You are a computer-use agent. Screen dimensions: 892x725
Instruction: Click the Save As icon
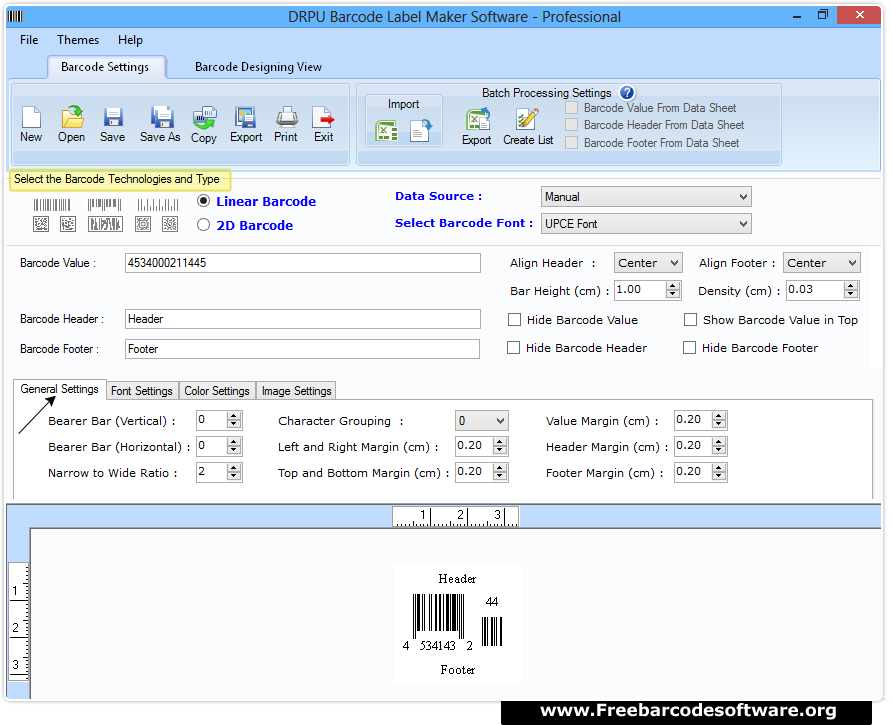coord(162,117)
